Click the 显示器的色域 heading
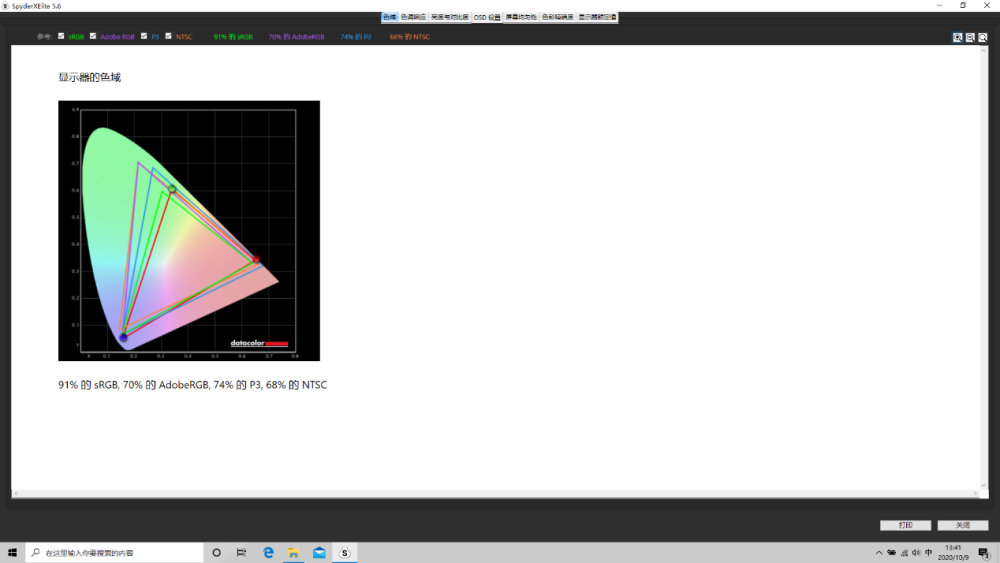1000x563 pixels. coord(89,77)
